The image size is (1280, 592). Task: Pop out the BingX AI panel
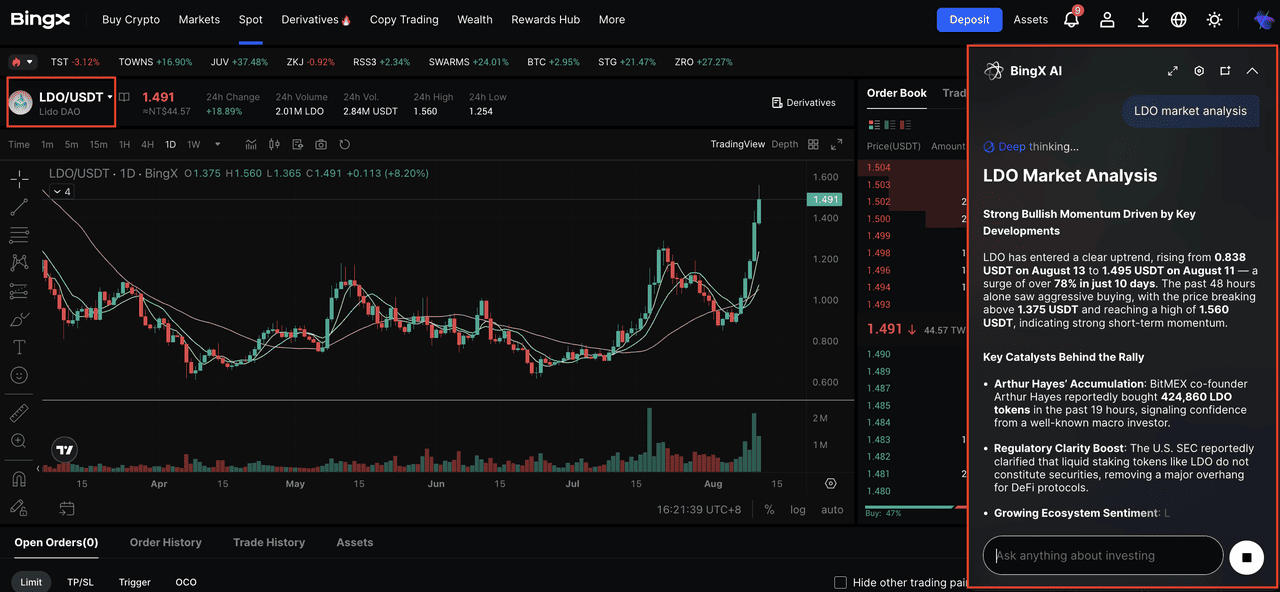tap(1225, 71)
